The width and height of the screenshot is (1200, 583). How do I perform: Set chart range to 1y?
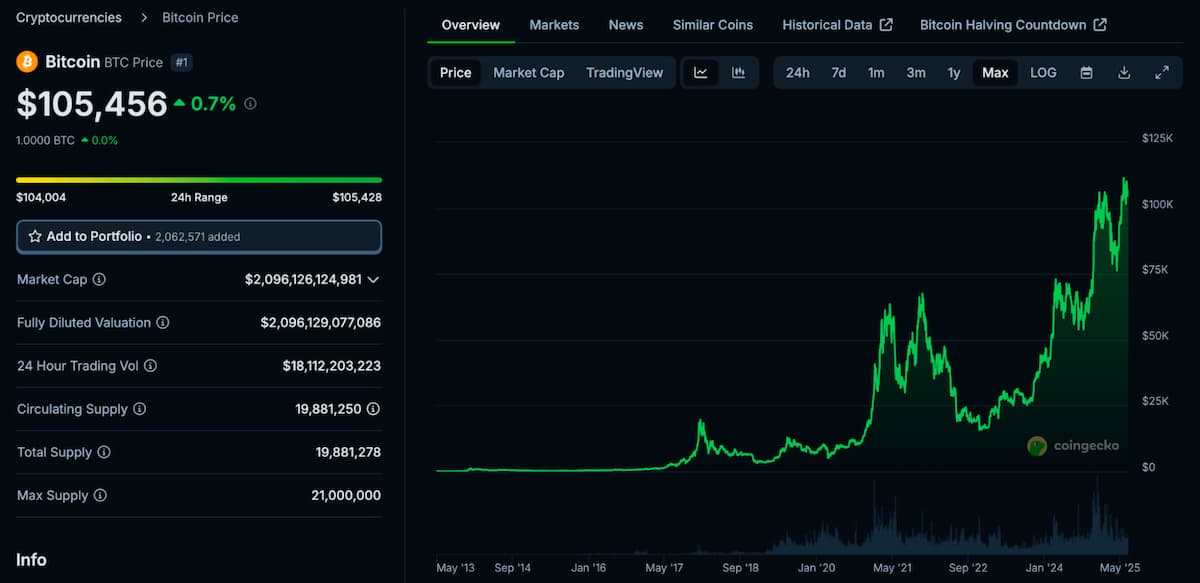954,73
